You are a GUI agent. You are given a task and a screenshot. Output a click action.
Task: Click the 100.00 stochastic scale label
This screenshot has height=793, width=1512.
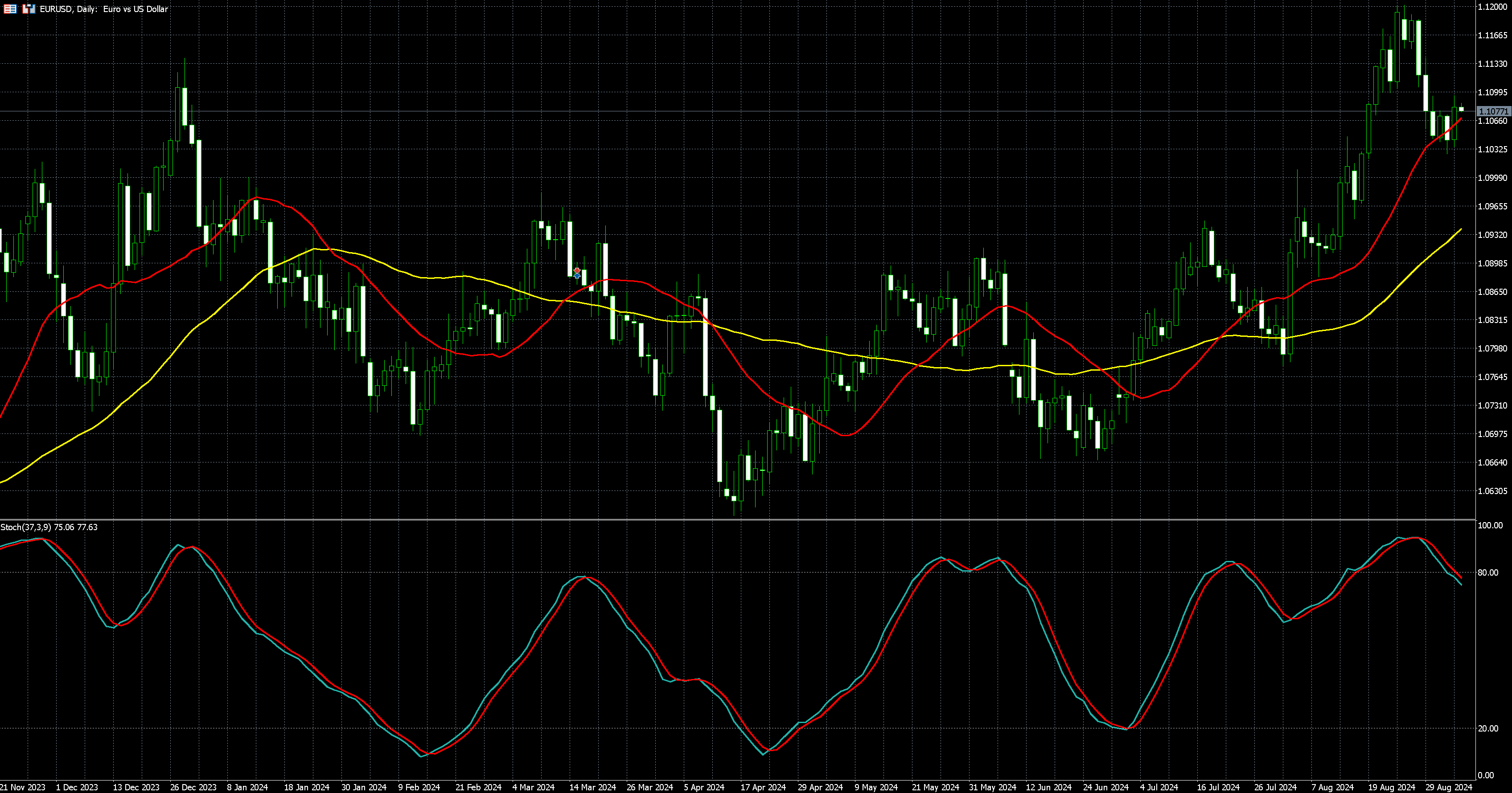pos(1490,526)
